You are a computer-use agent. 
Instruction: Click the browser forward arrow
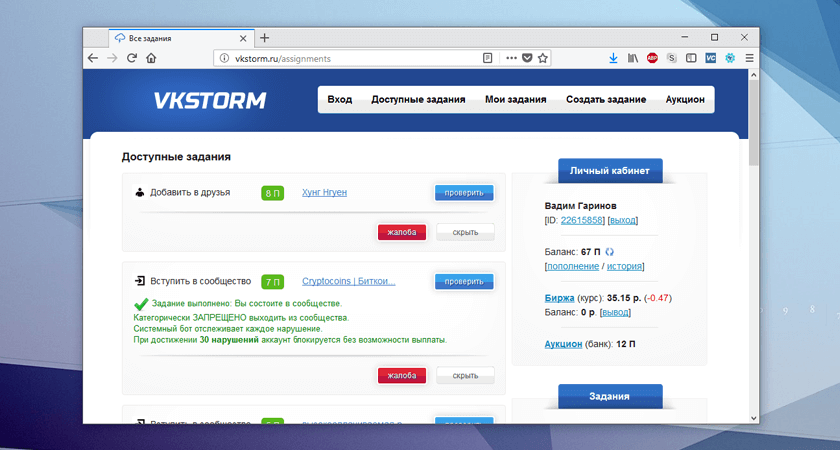click(x=112, y=58)
